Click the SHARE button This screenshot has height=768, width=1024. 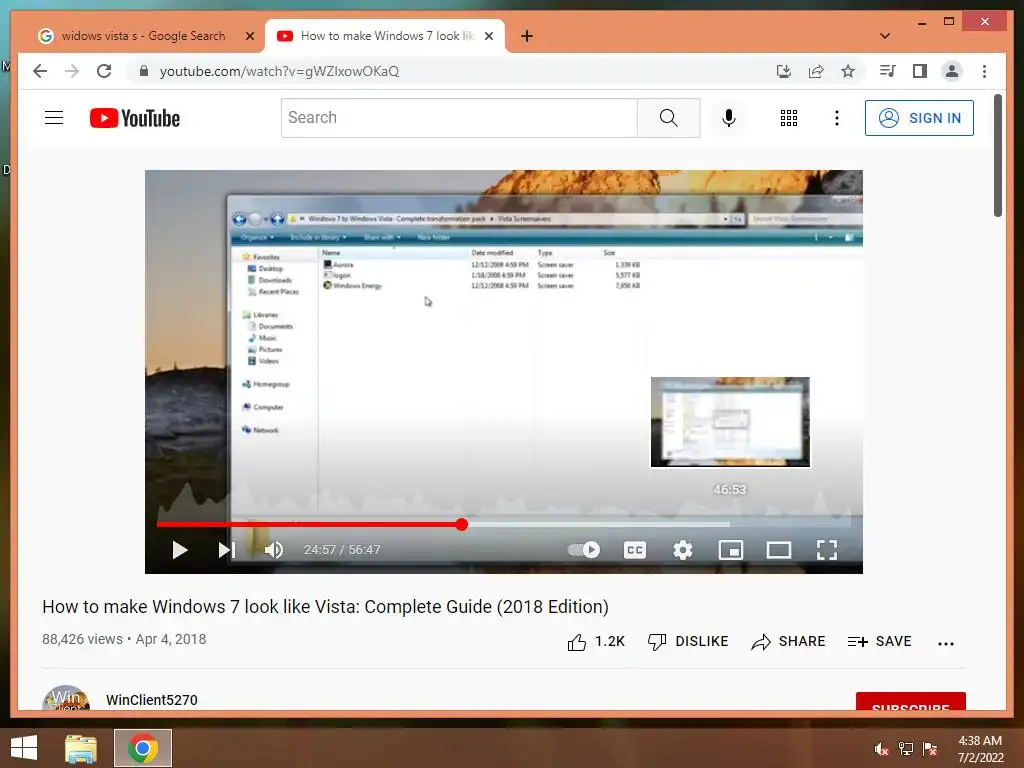pyautogui.click(x=788, y=642)
